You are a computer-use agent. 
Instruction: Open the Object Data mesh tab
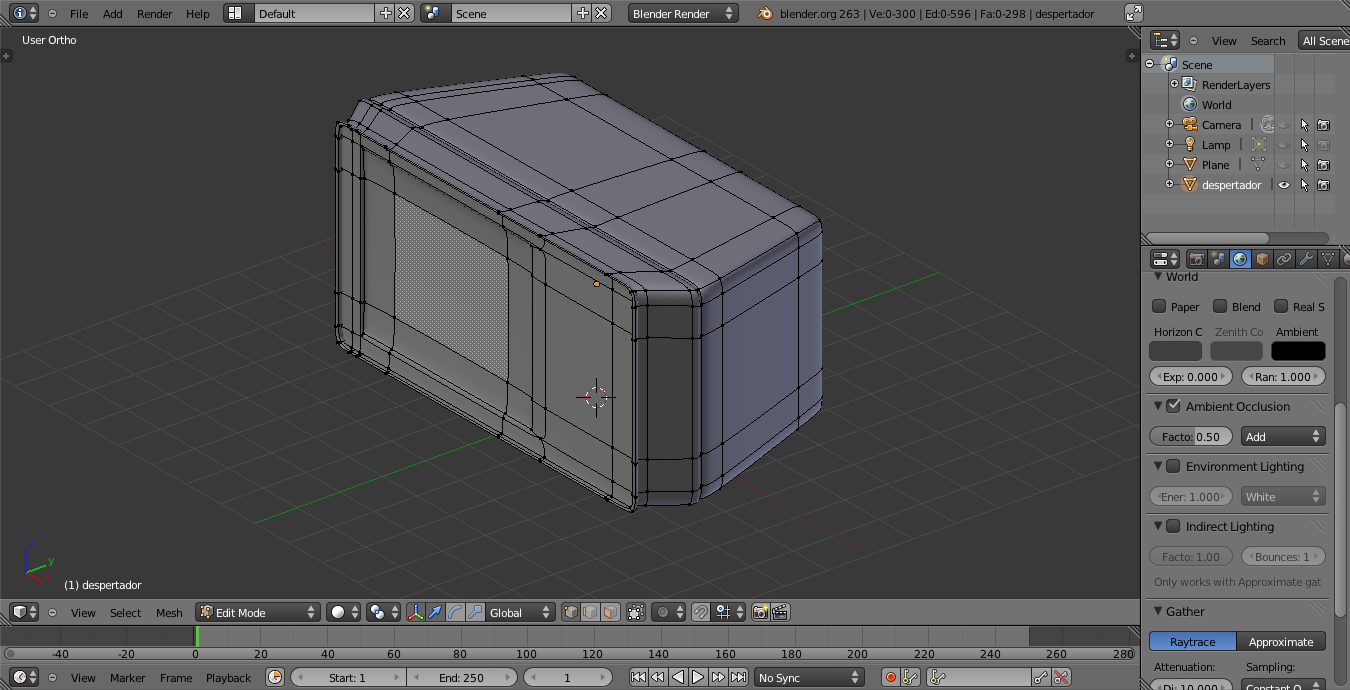tap(1328, 259)
